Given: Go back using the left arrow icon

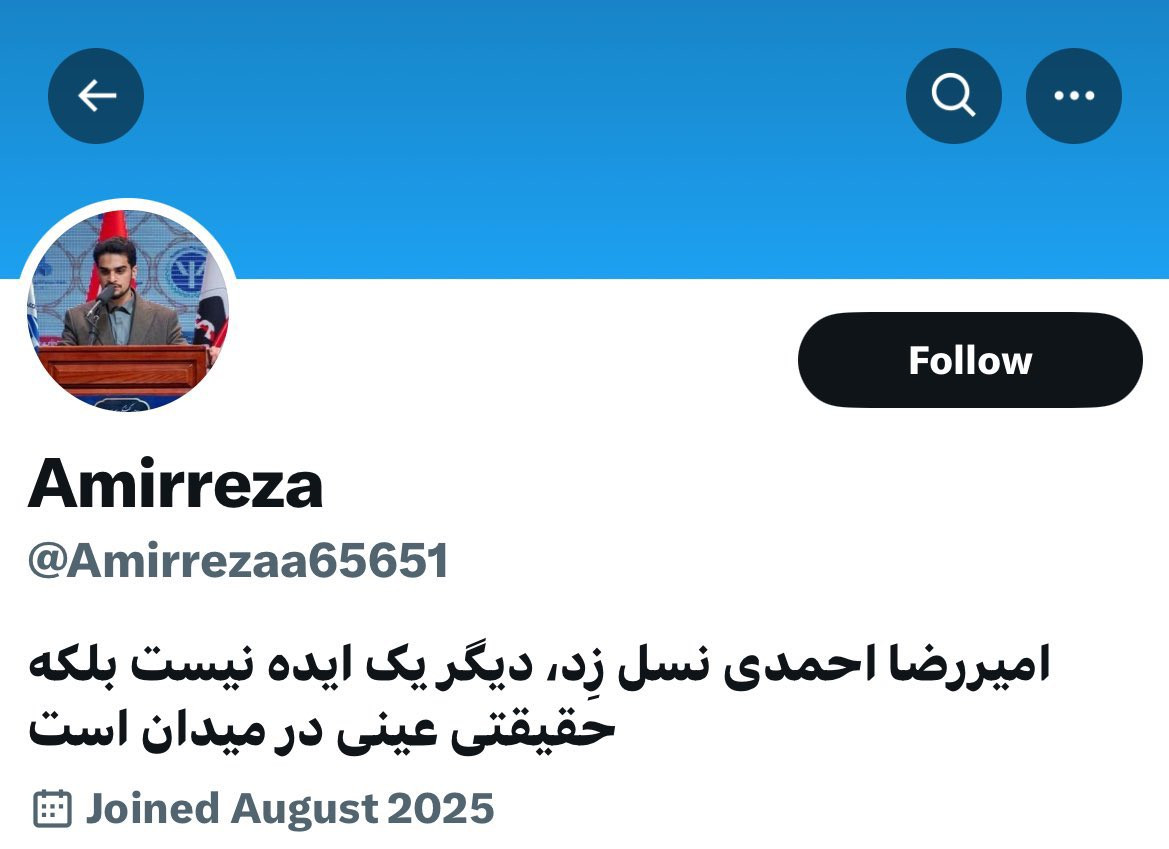Looking at the screenshot, I should (96, 96).
